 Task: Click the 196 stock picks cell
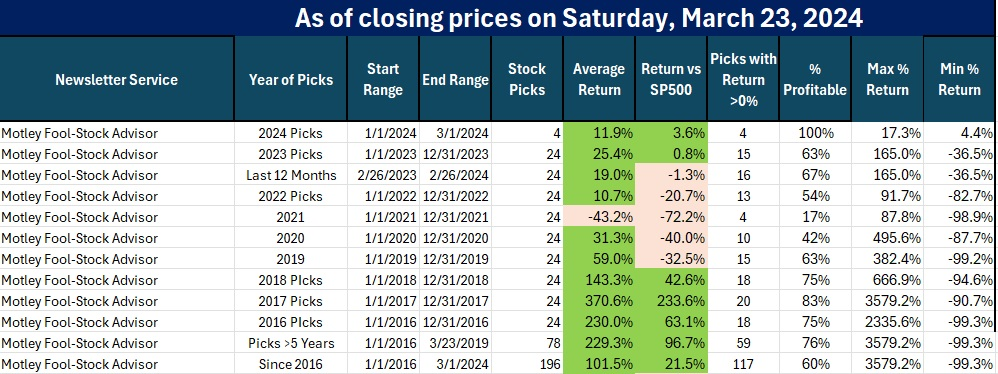tap(527, 364)
